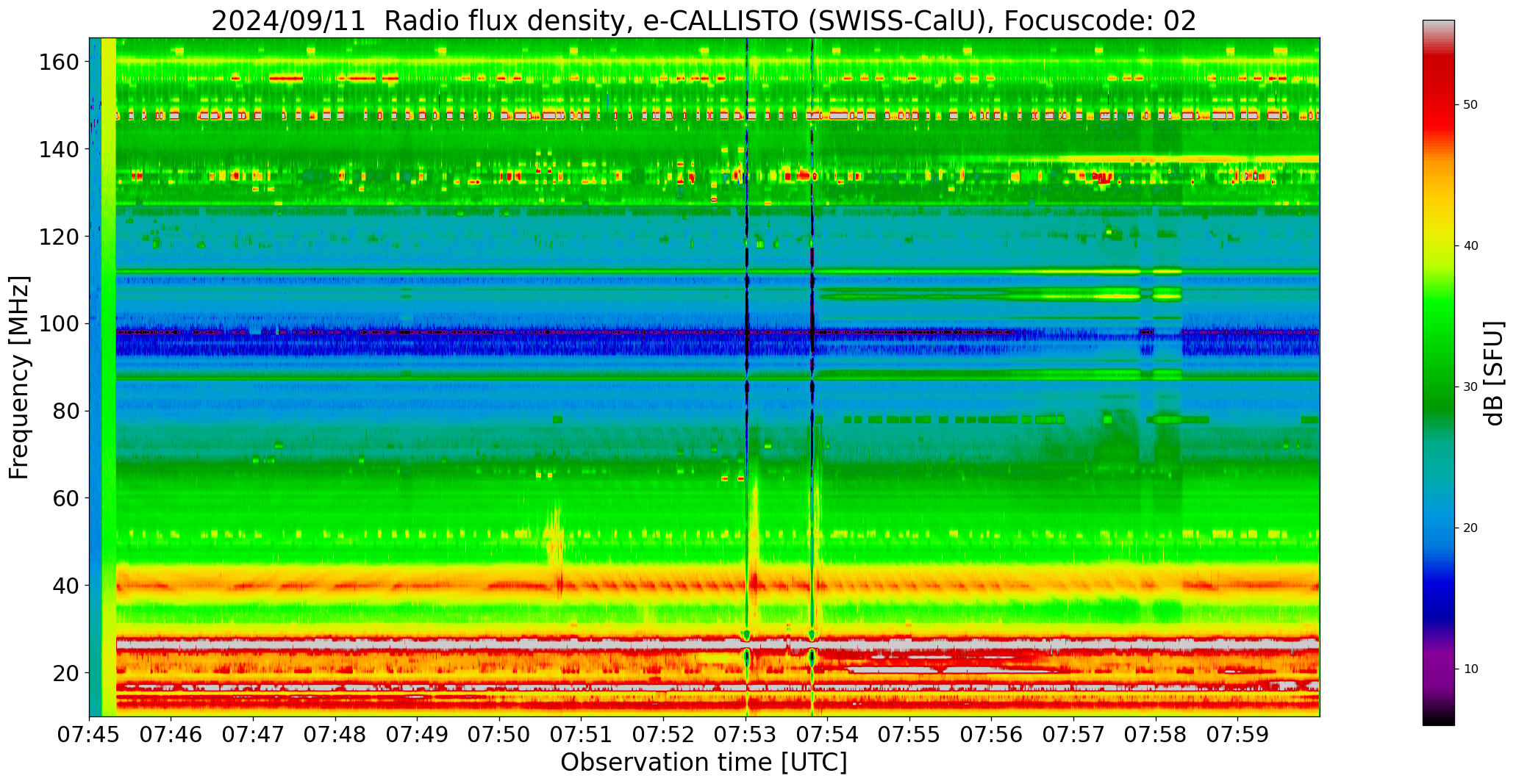
Task: Click the "Frequency [MHz]" axis label
Action: coord(20,377)
